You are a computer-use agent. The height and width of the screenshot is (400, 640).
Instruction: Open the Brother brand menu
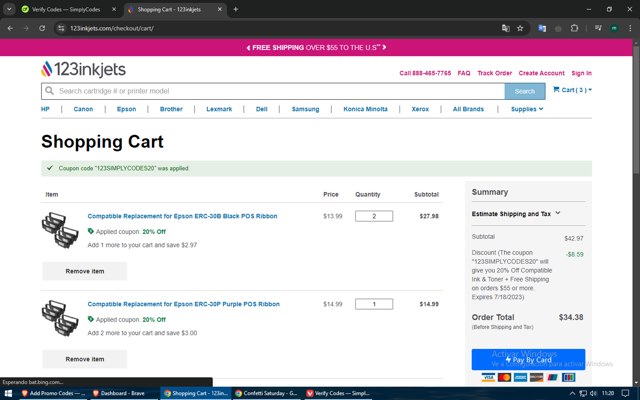(171, 109)
